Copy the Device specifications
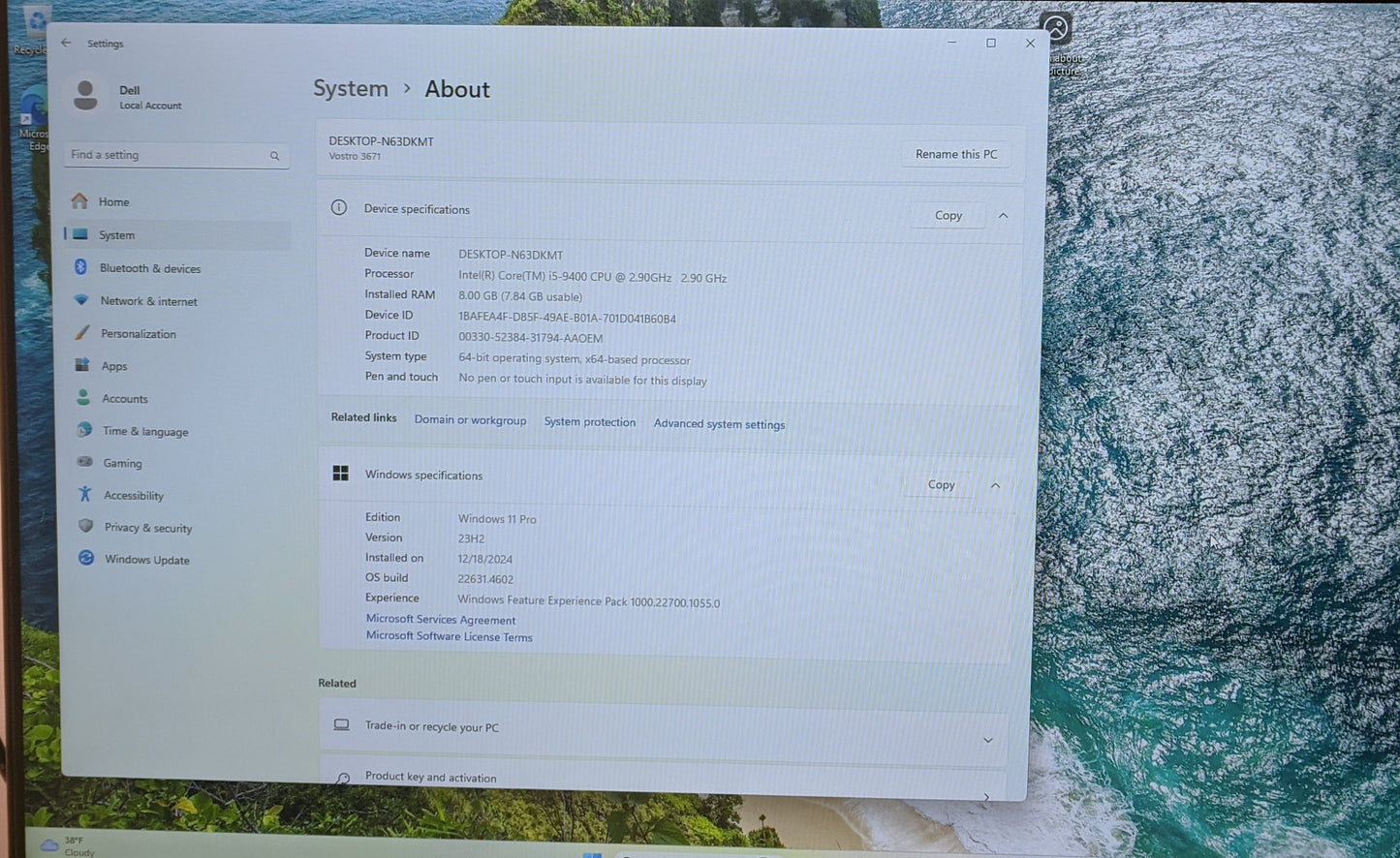 tap(949, 215)
